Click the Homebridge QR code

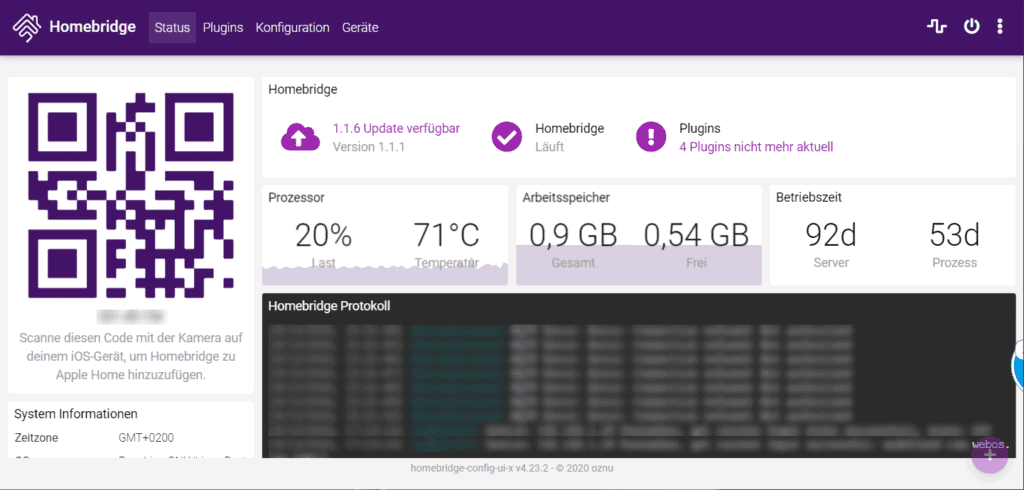131,195
